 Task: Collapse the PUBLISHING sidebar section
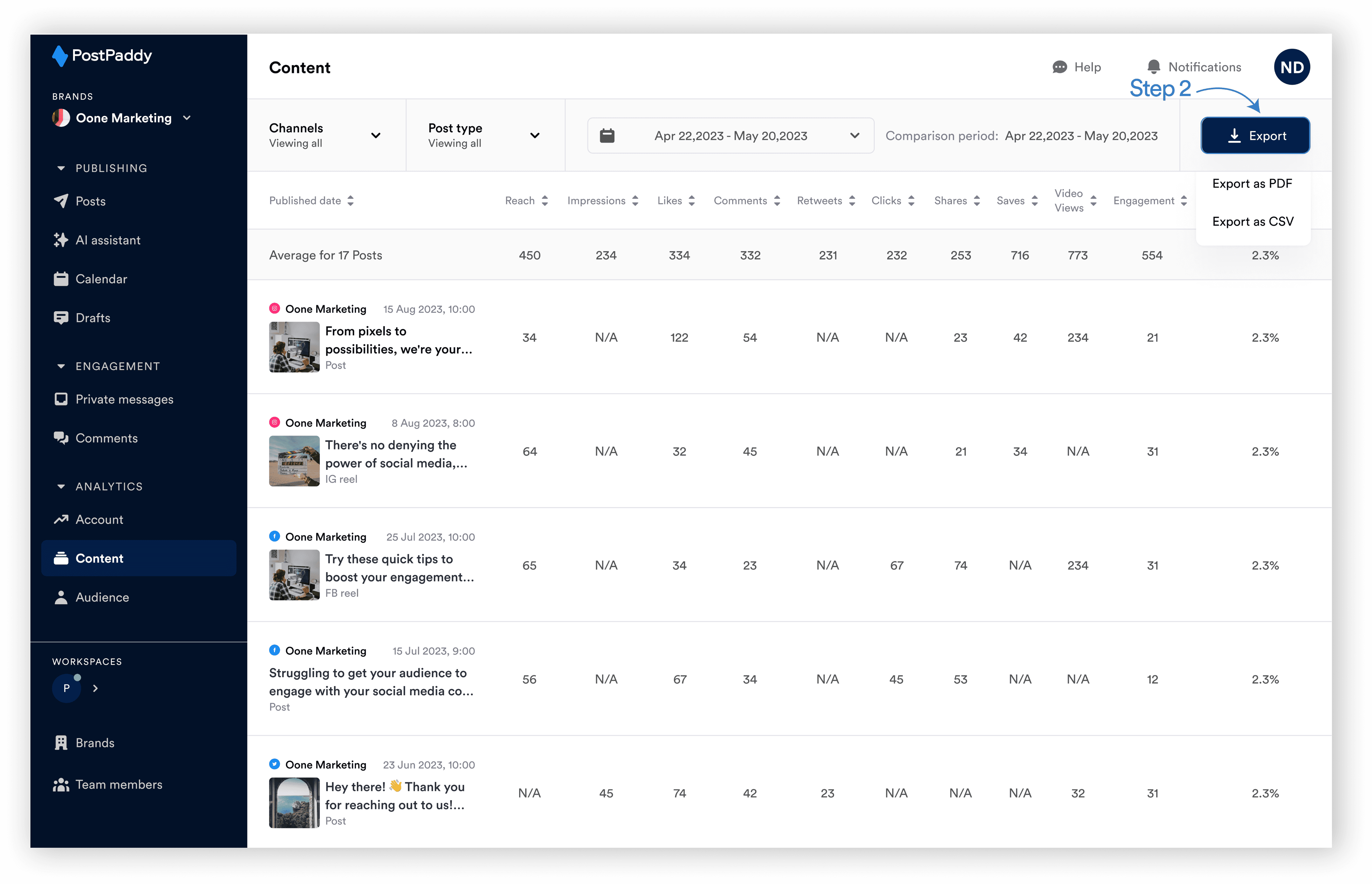(61, 168)
